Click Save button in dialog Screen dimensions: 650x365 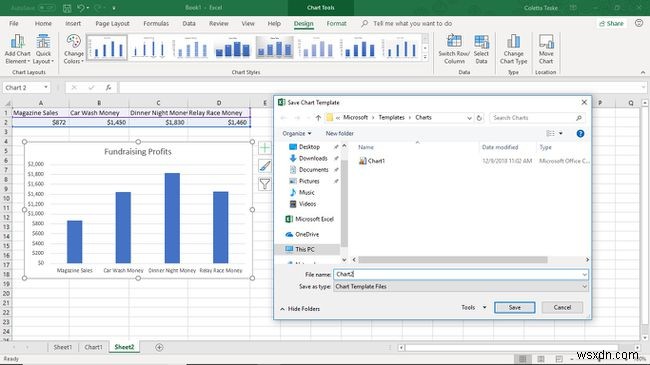point(514,308)
